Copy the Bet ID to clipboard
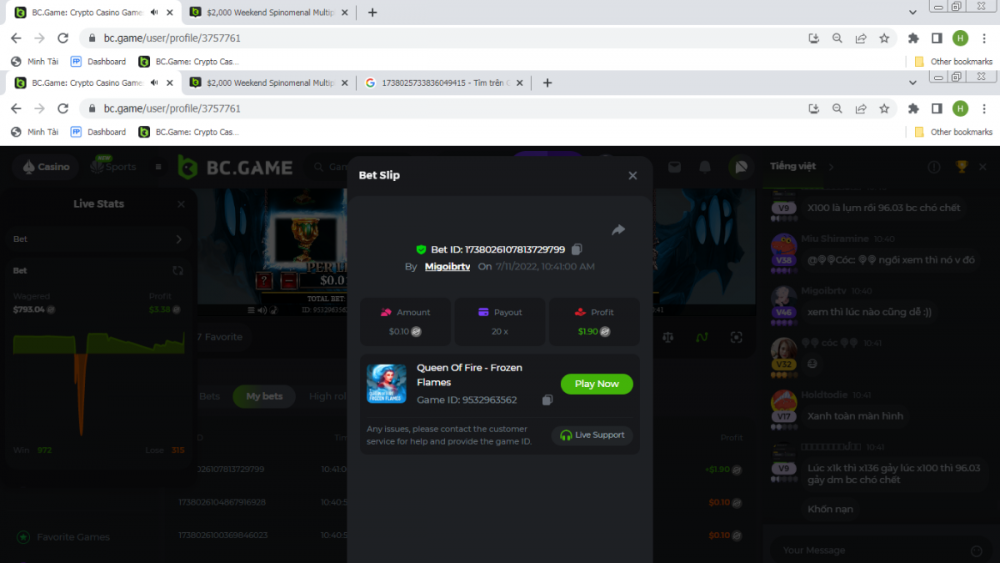 click(x=577, y=249)
